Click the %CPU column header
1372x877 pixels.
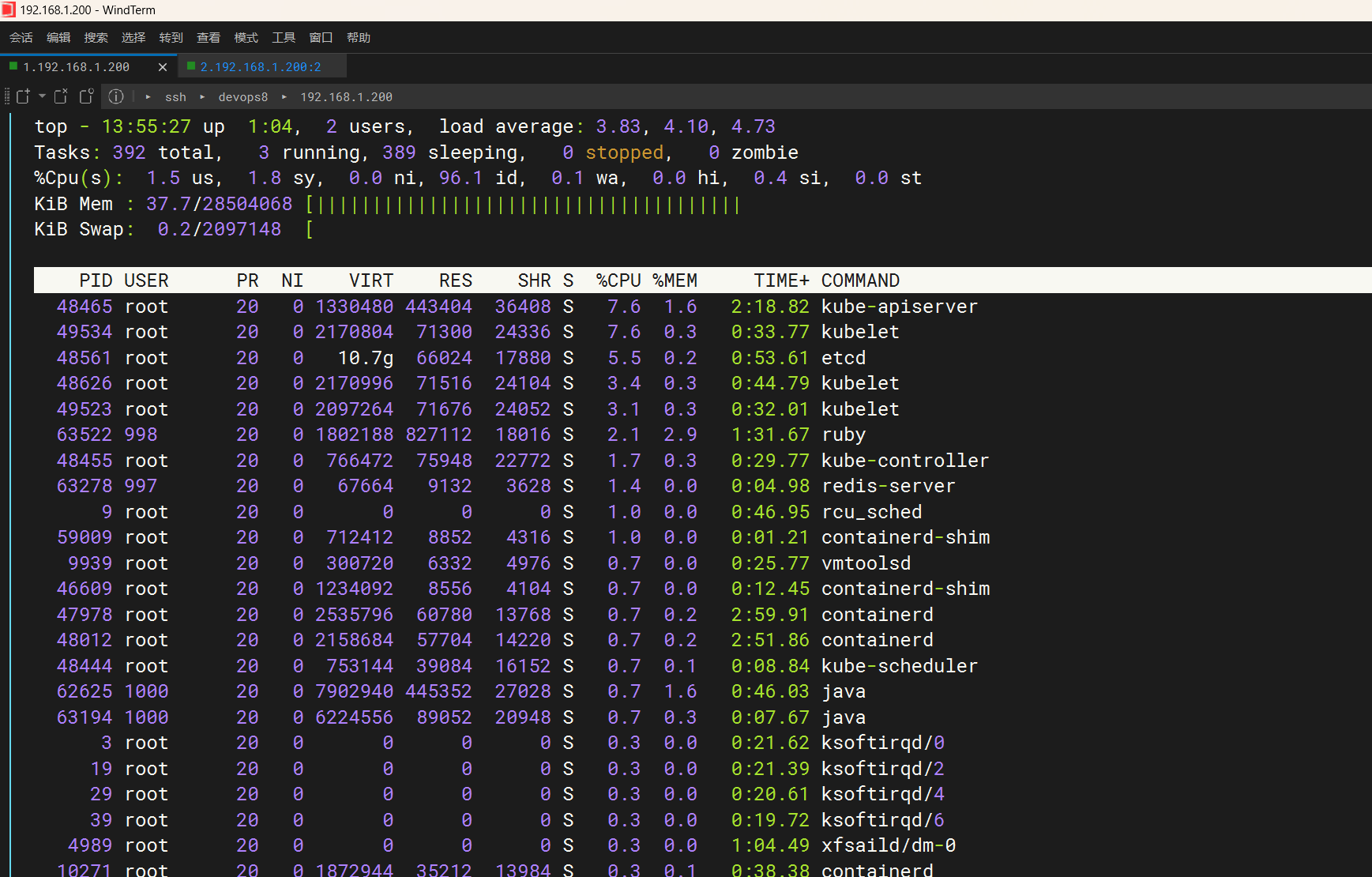(618, 280)
